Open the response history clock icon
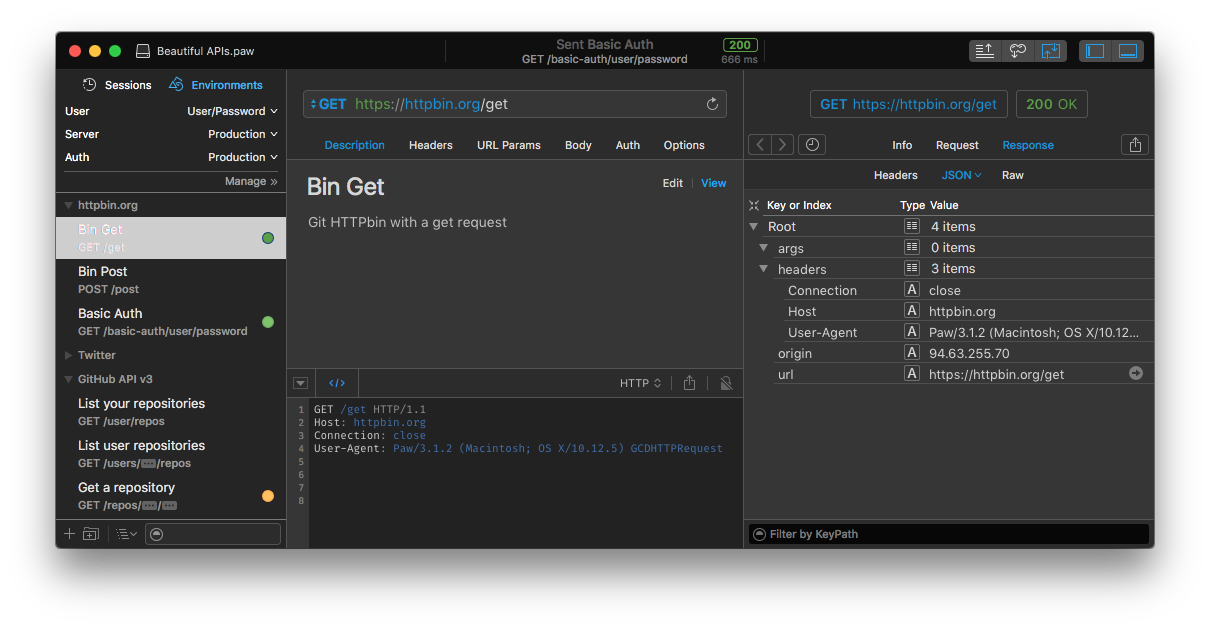 point(812,145)
